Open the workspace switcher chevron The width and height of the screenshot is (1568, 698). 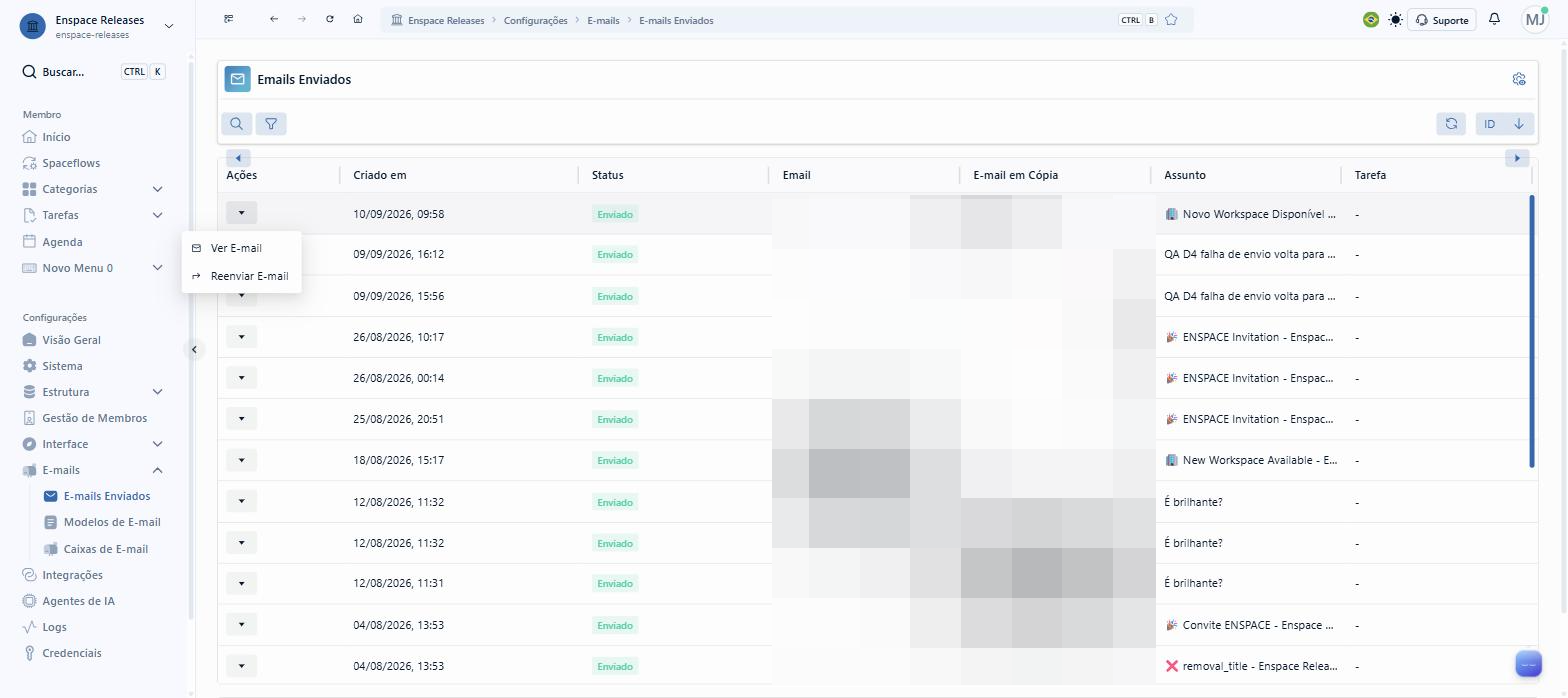point(167,26)
